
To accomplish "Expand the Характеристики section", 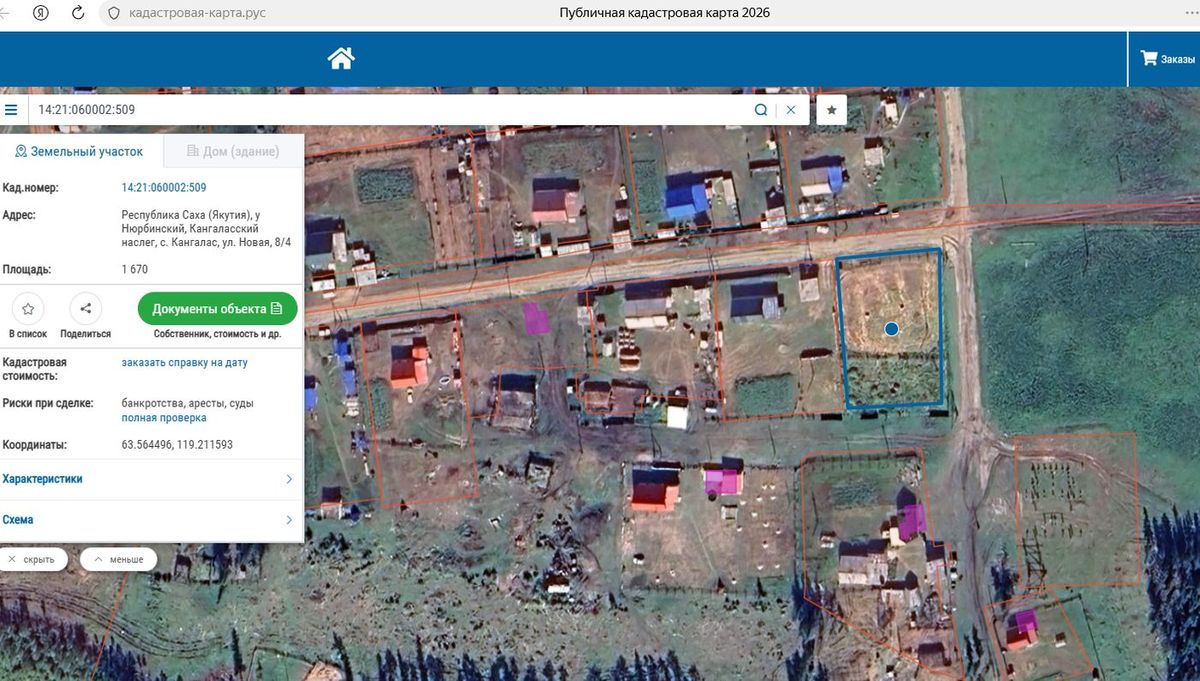I will coord(150,479).
